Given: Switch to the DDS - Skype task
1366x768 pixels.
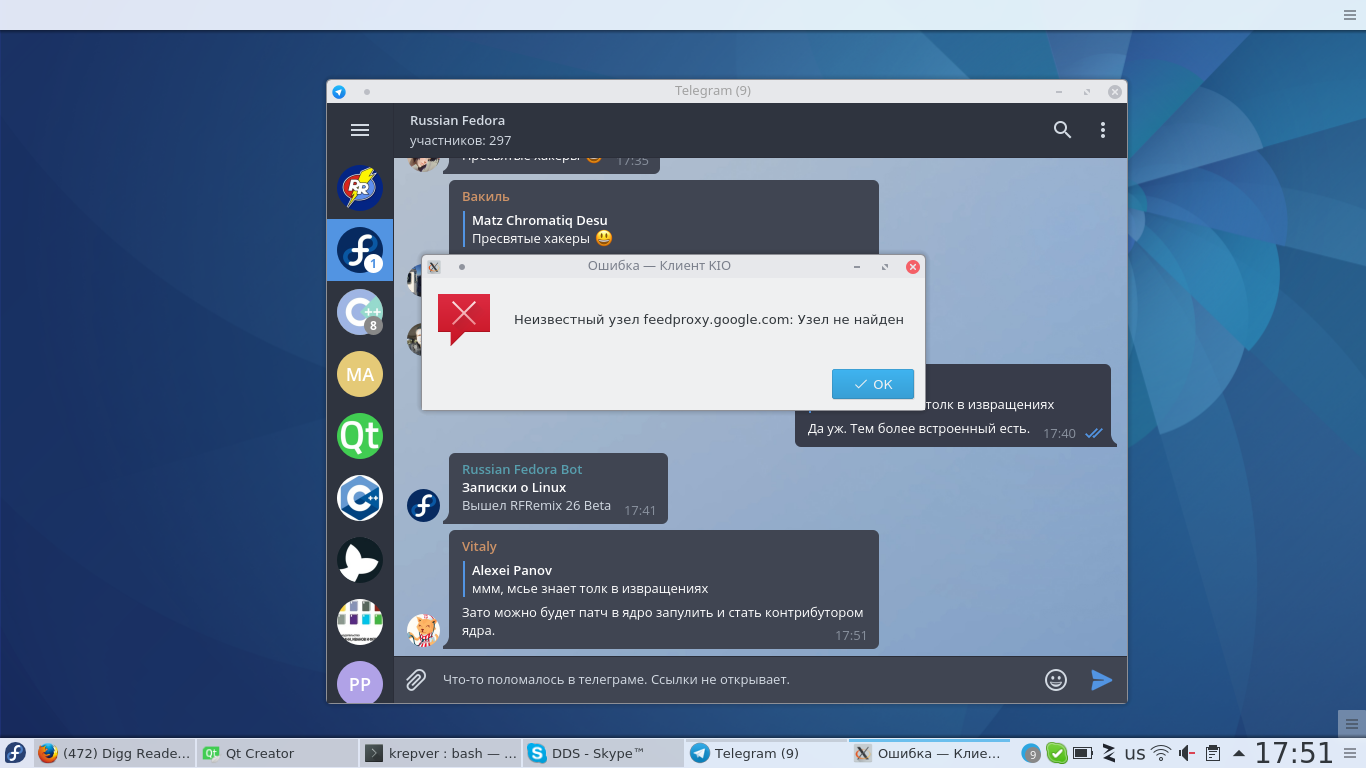Looking at the screenshot, I should pyautogui.click(x=603, y=753).
